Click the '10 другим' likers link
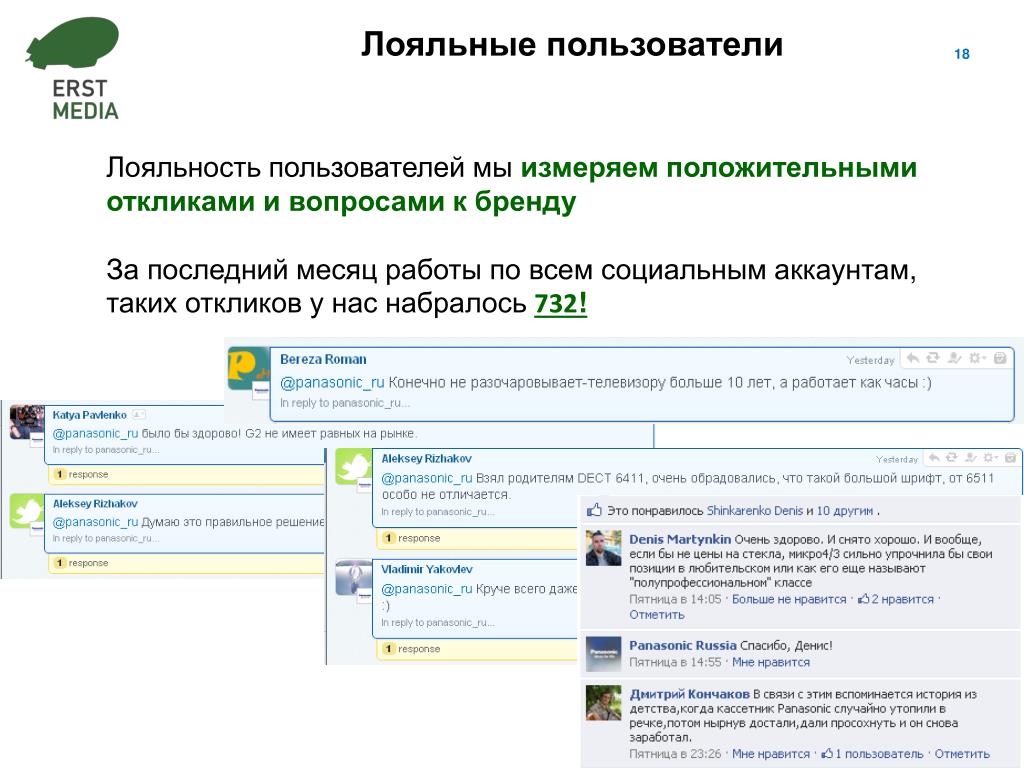1024x768 pixels. point(844,511)
